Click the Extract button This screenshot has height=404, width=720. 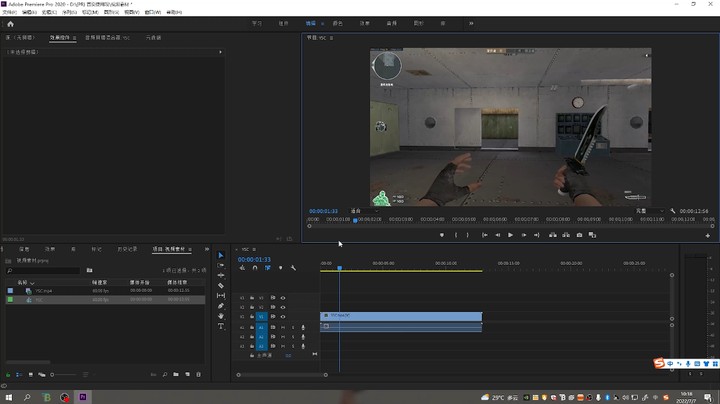point(566,235)
